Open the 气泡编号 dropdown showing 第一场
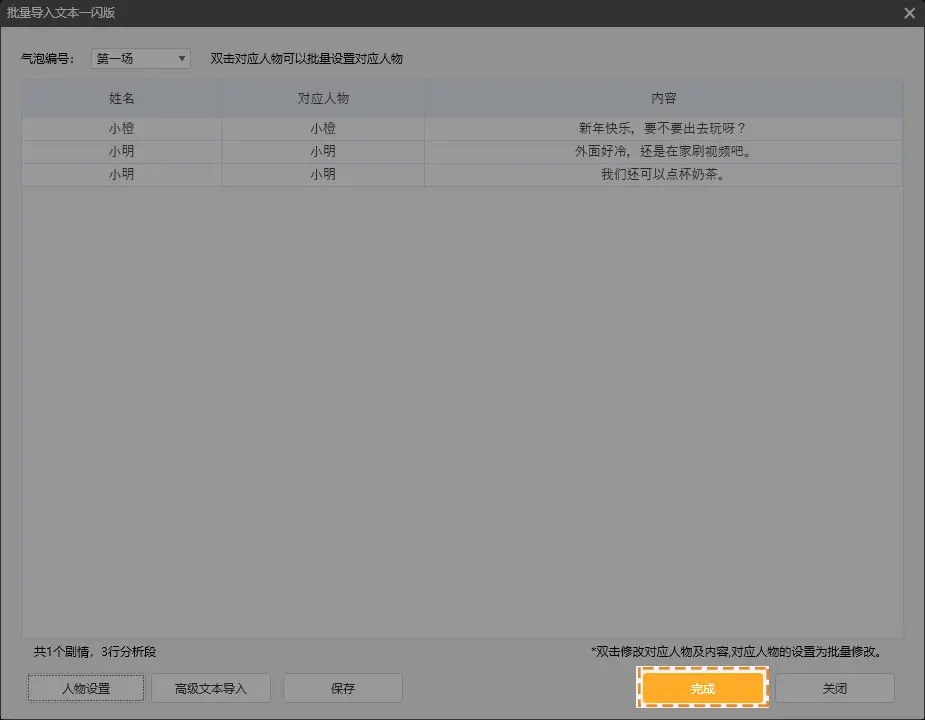 141,59
